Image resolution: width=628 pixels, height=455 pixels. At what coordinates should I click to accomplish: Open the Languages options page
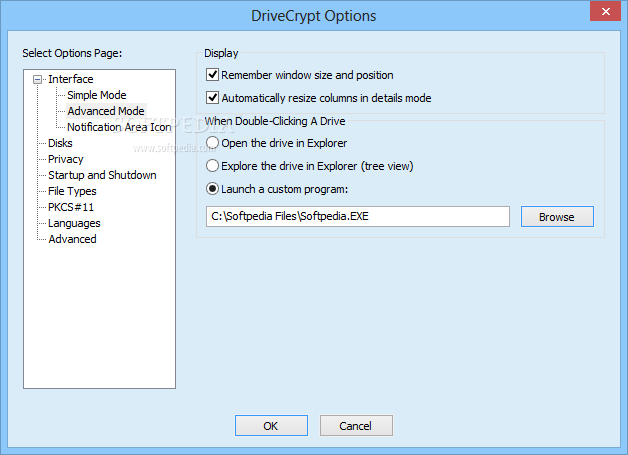pos(74,223)
